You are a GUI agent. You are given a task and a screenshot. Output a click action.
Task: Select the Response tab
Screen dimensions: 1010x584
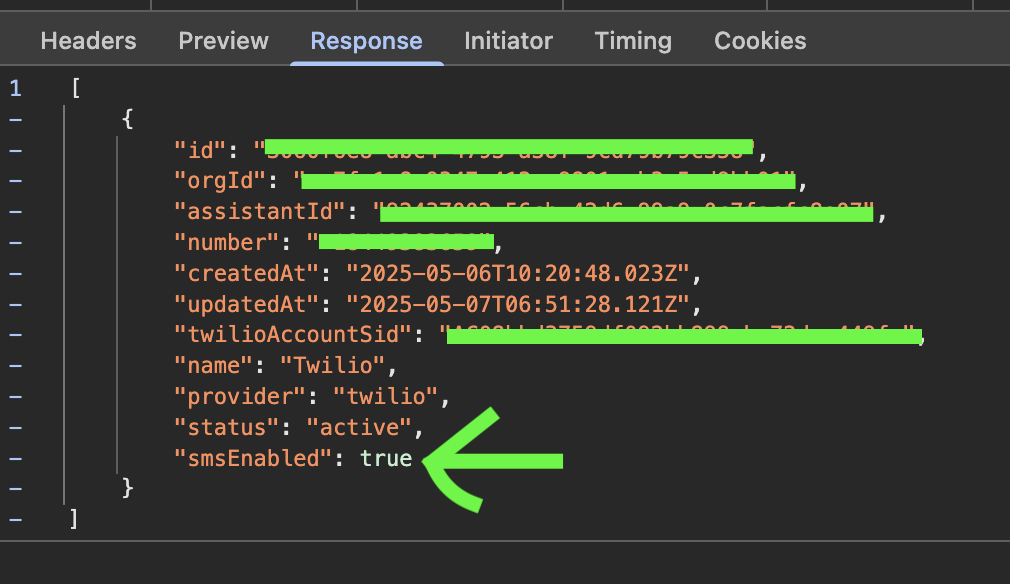point(366,41)
